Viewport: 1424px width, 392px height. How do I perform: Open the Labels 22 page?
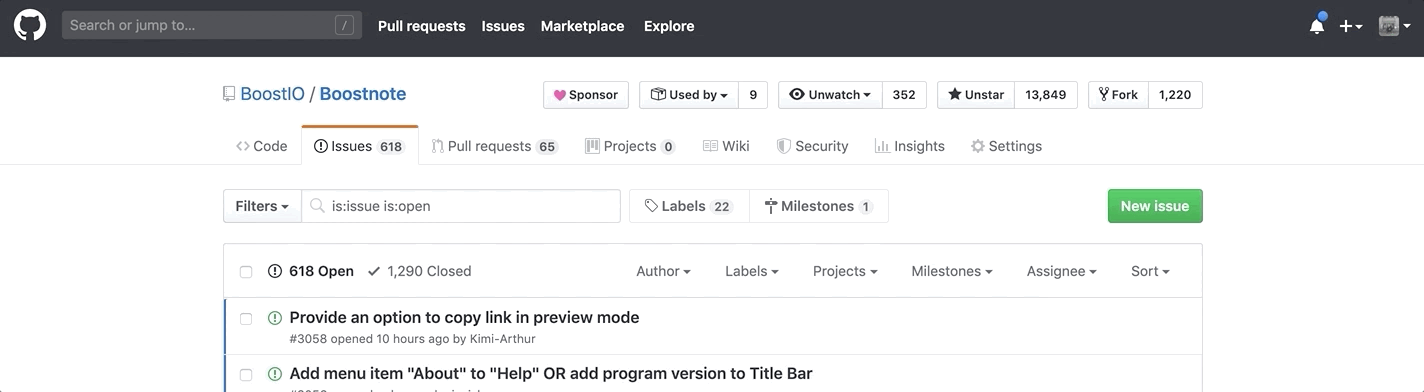tap(689, 206)
